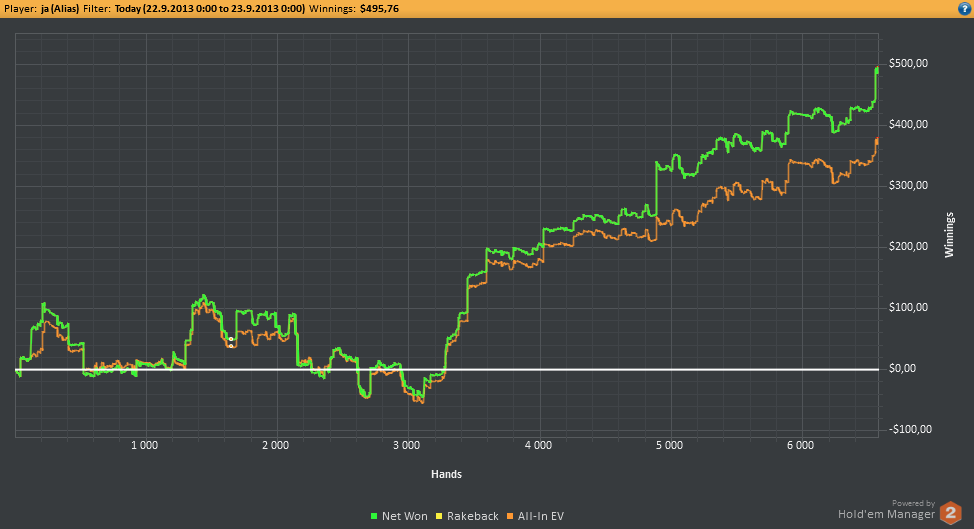Viewport: 974px width, 529px height.
Task: Click the 6 000 x-axis tick label
Action: pos(801,444)
